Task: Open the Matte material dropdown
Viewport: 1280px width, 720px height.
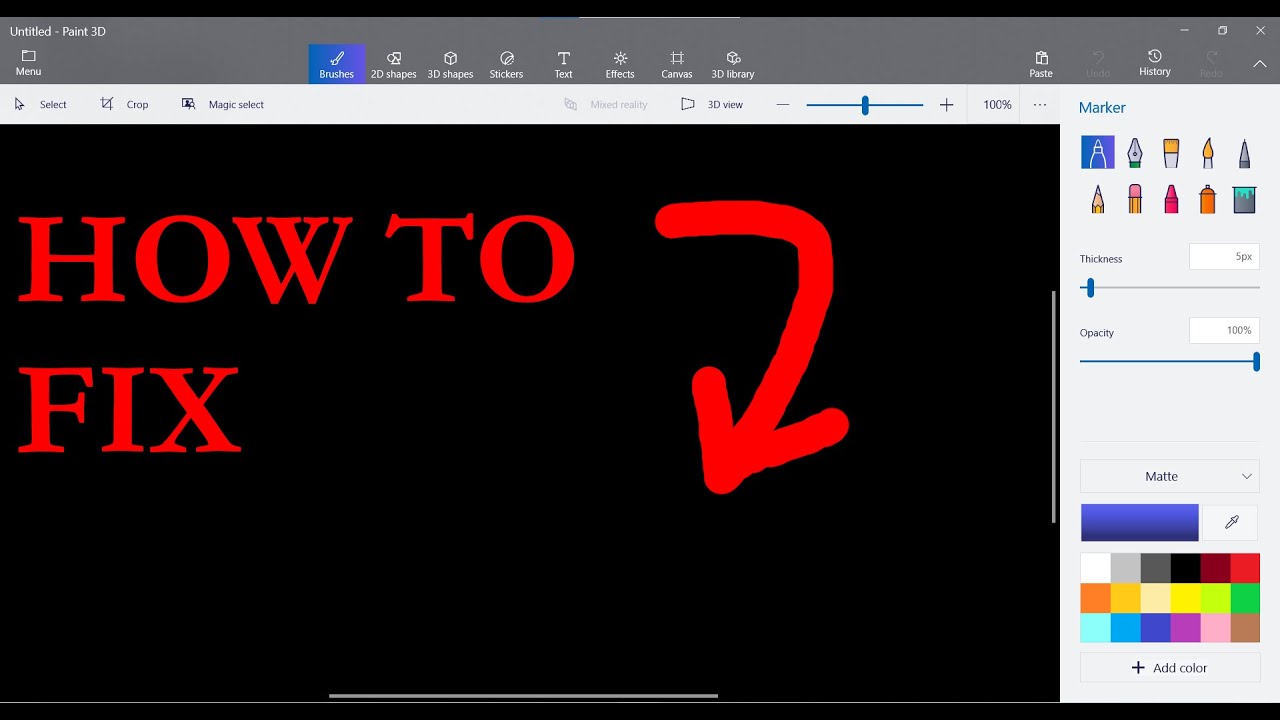Action: pos(1169,476)
